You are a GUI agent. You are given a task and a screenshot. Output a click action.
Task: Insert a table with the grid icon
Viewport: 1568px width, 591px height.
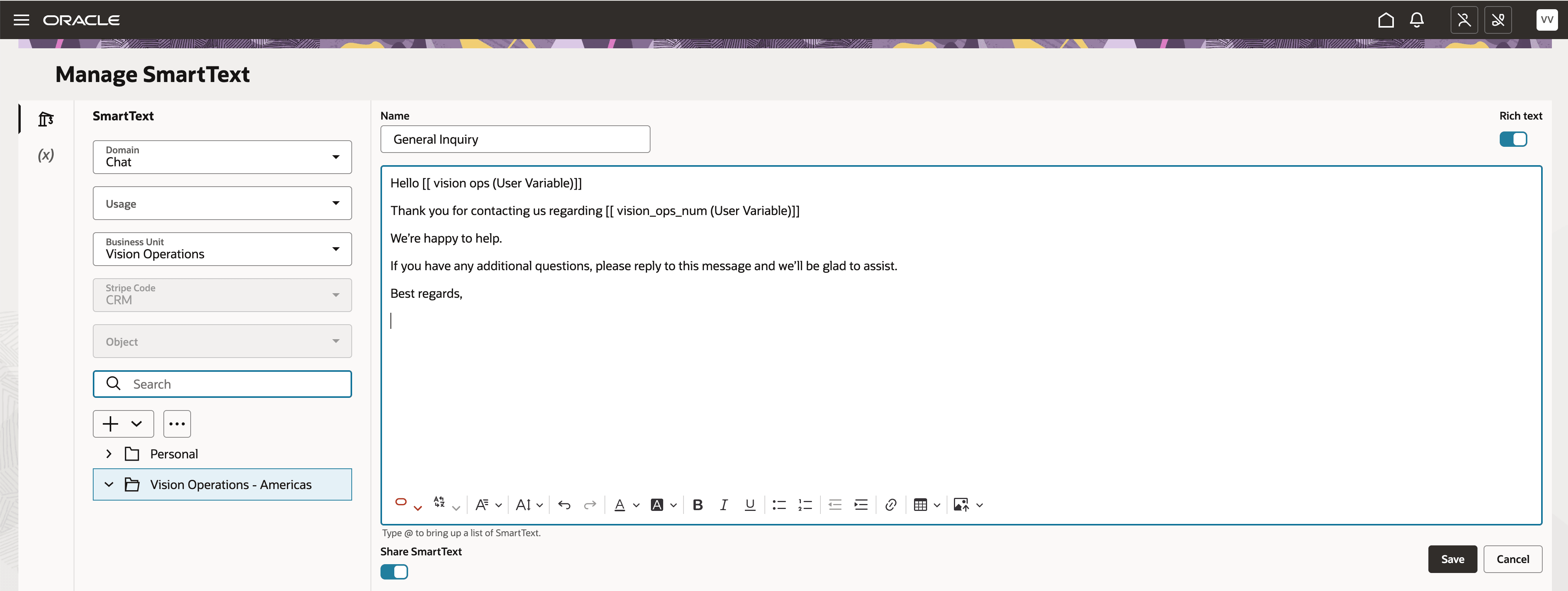tap(920, 505)
